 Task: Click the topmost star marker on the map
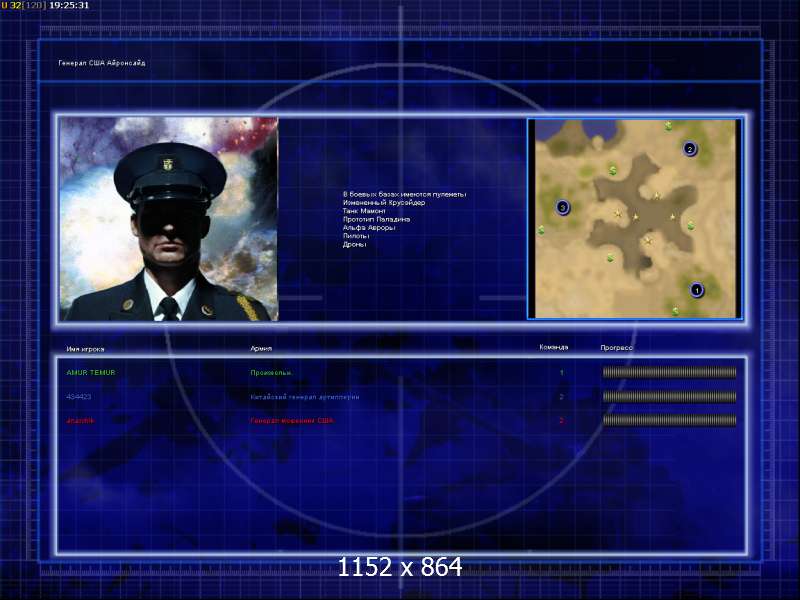click(x=657, y=195)
